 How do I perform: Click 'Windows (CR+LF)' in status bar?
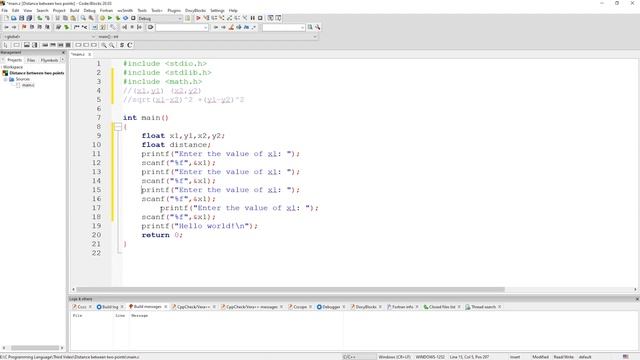point(394,357)
